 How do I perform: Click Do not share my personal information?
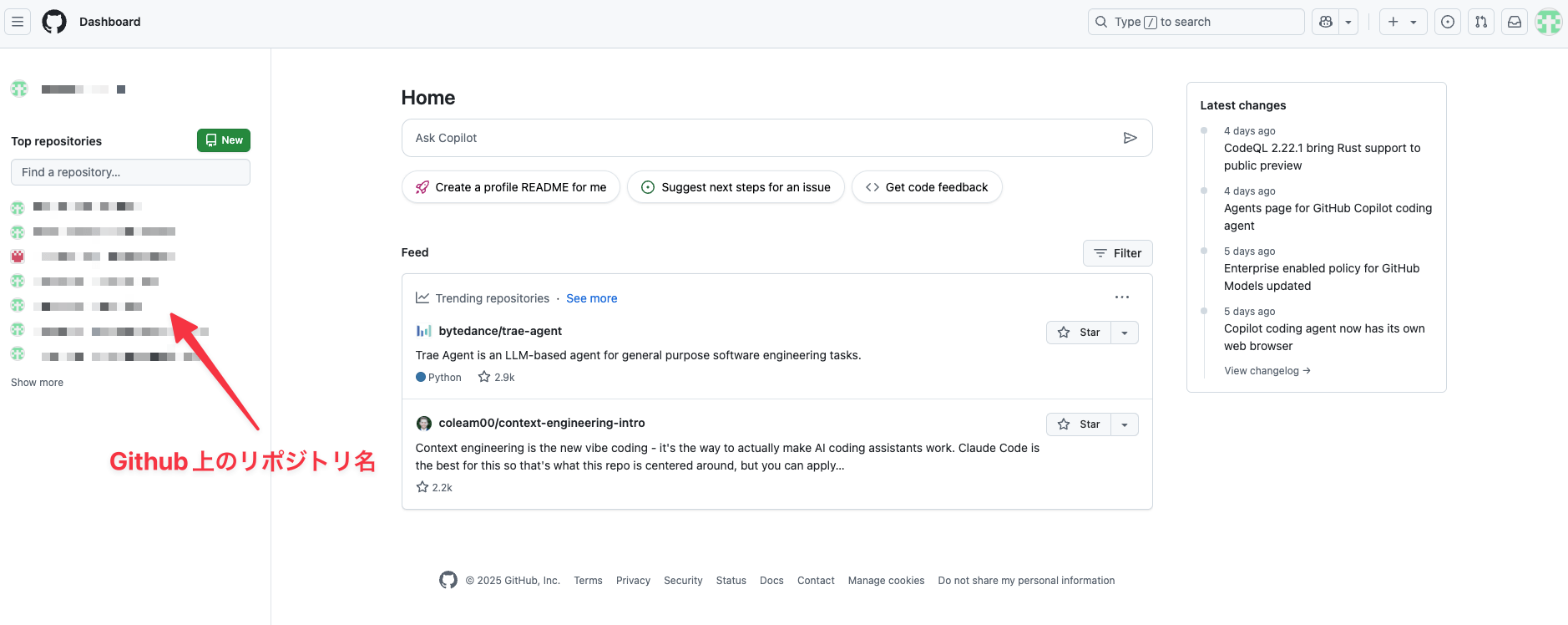pyautogui.click(x=1026, y=581)
